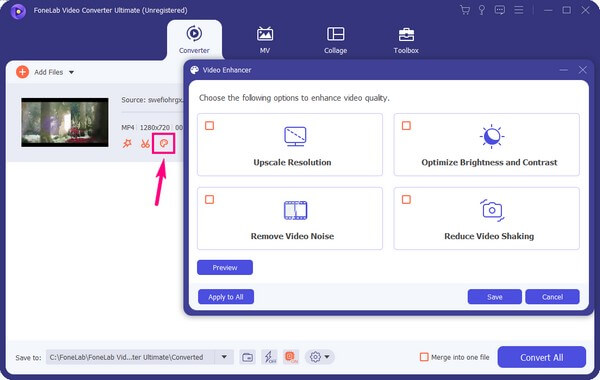Open the Video Enhancer palette icon
The height and width of the screenshot is (380, 600).
[164, 144]
